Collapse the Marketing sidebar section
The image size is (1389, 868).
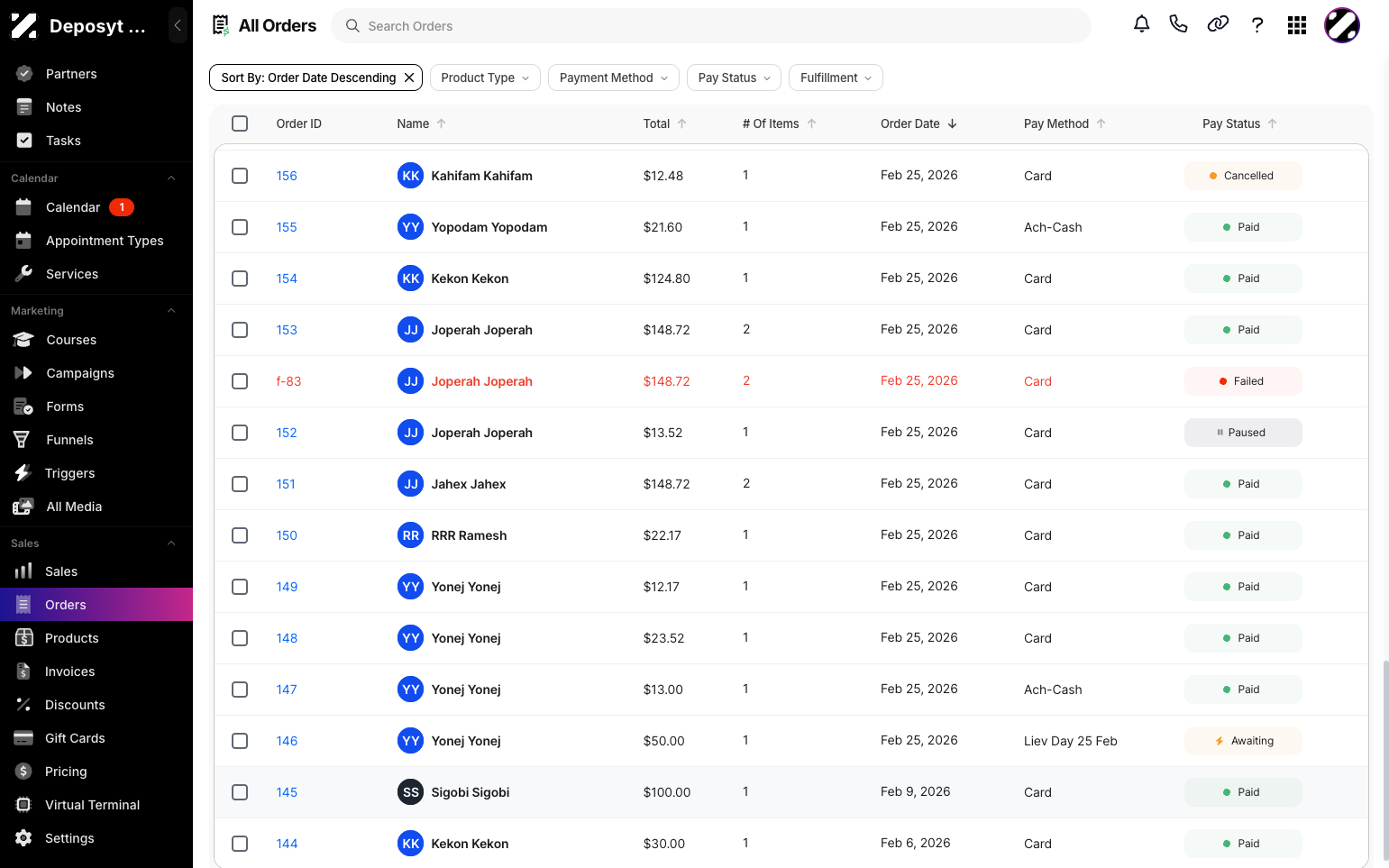pyautogui.click(x=171, y=311)
